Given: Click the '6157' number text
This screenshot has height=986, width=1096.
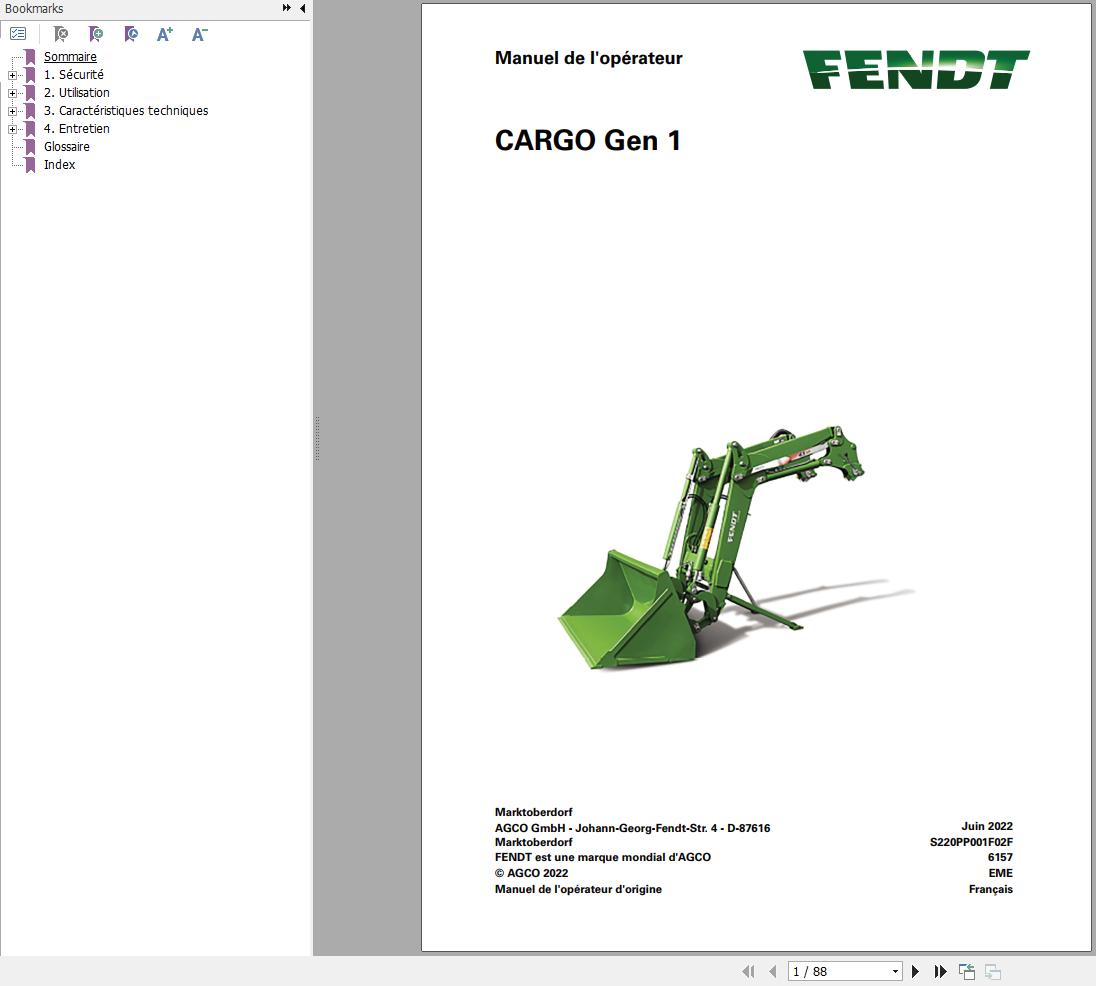Looking at the screenshot, I should click(x=1000, y=857).
